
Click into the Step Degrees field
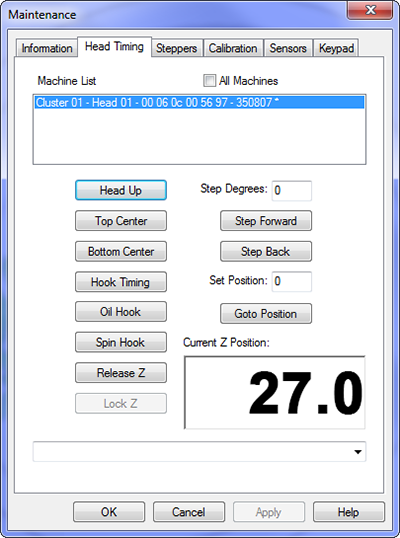coord(292,190)
